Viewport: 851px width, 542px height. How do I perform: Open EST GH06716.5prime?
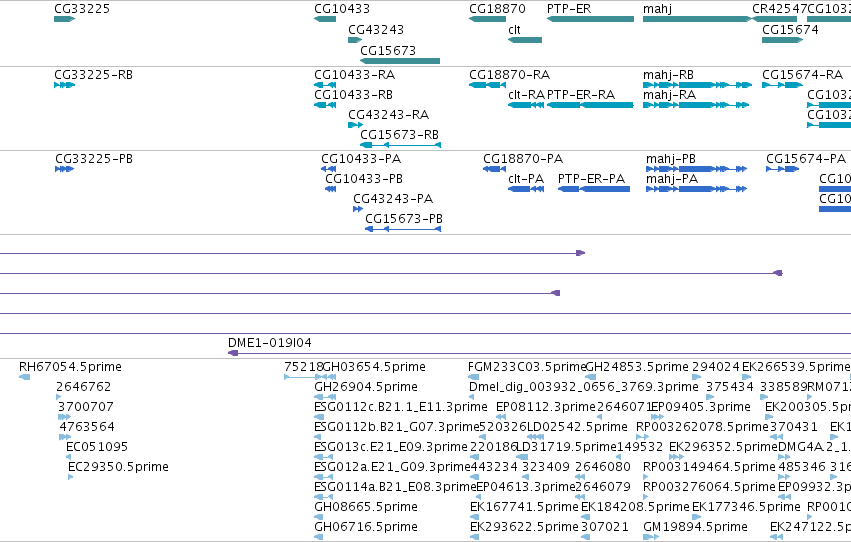tap(366, 527)
